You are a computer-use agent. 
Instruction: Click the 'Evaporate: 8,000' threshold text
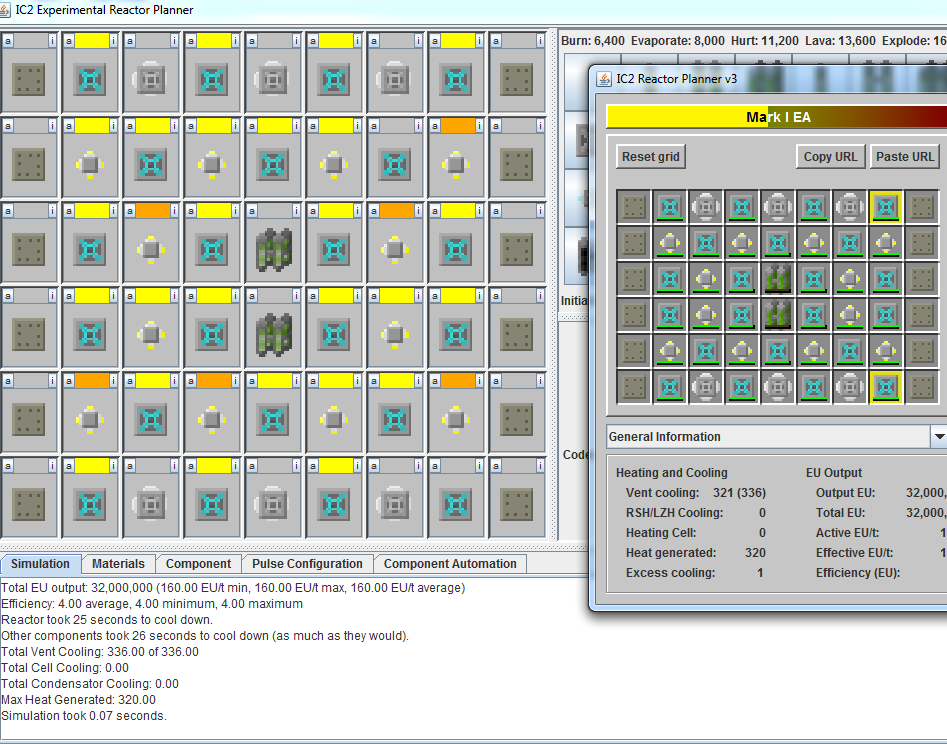tap(678, 40)
